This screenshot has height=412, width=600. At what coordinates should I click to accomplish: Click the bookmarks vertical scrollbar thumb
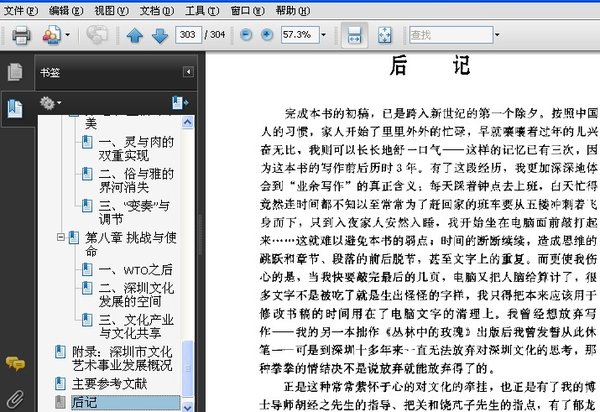[188, 368]
